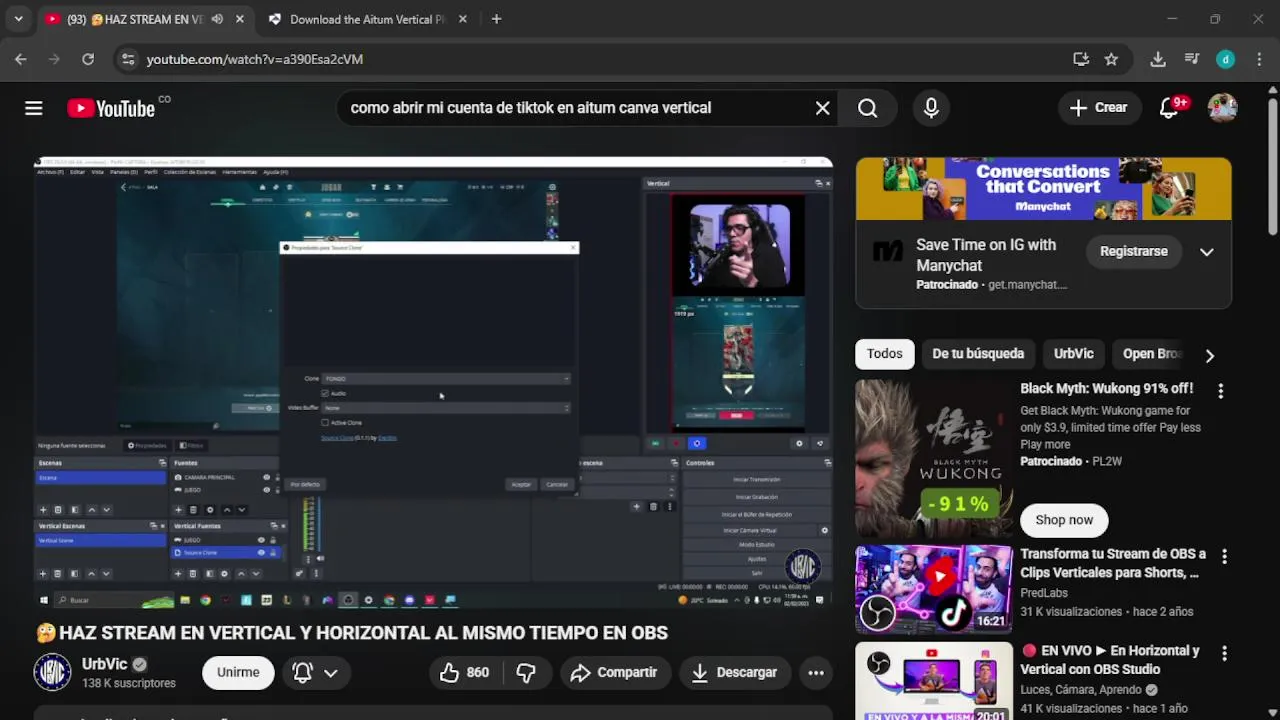1280x720 pixels.
Task: Open the UrbVic channel avatar
Action: [x=52, y=673]
